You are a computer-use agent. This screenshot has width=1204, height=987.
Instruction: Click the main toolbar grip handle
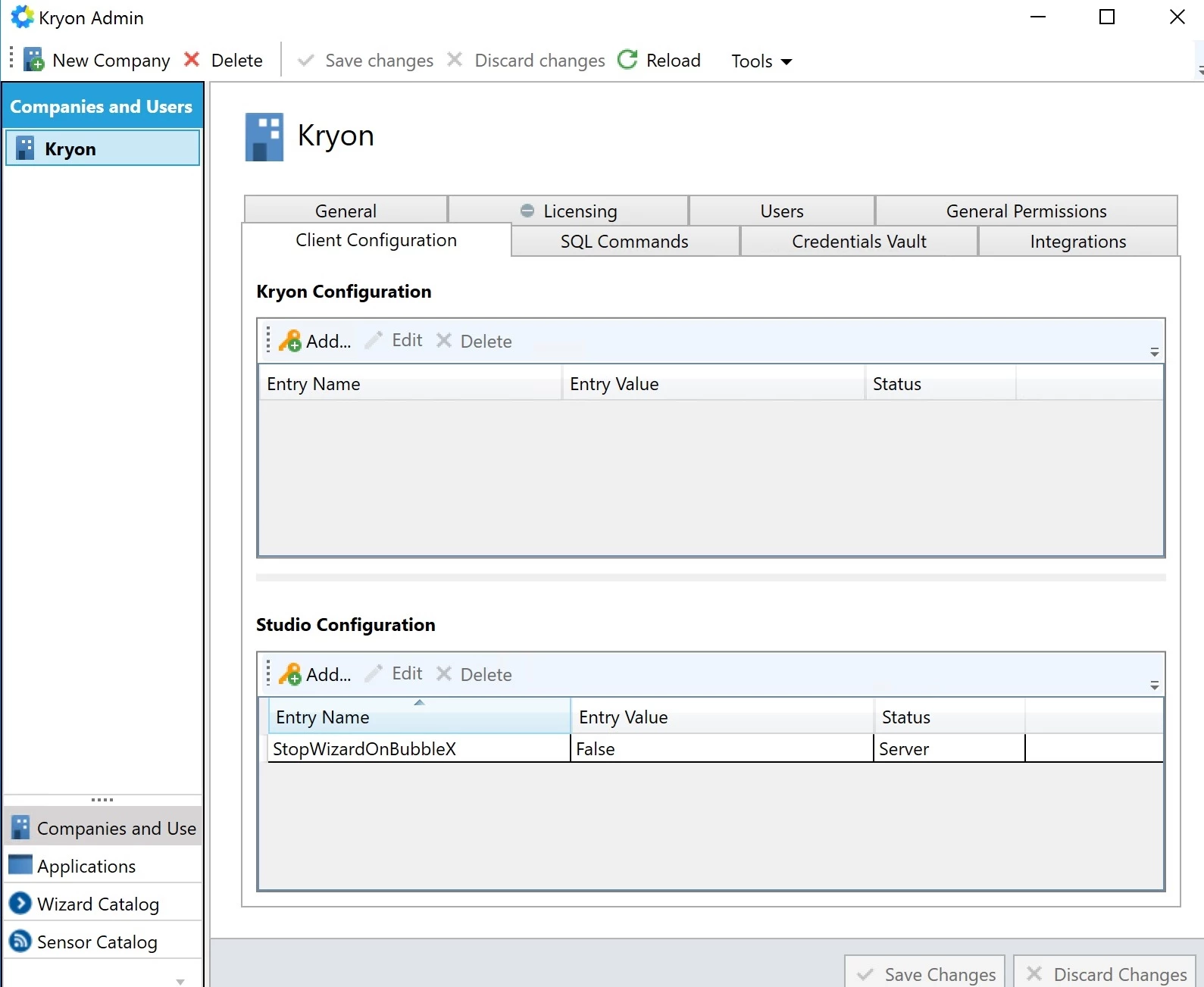pos(11,58)
